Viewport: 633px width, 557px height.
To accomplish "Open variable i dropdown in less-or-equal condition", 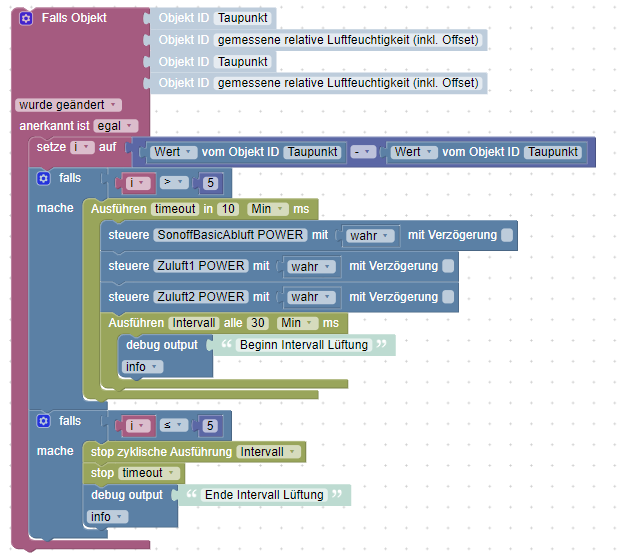I will point(137,426).
